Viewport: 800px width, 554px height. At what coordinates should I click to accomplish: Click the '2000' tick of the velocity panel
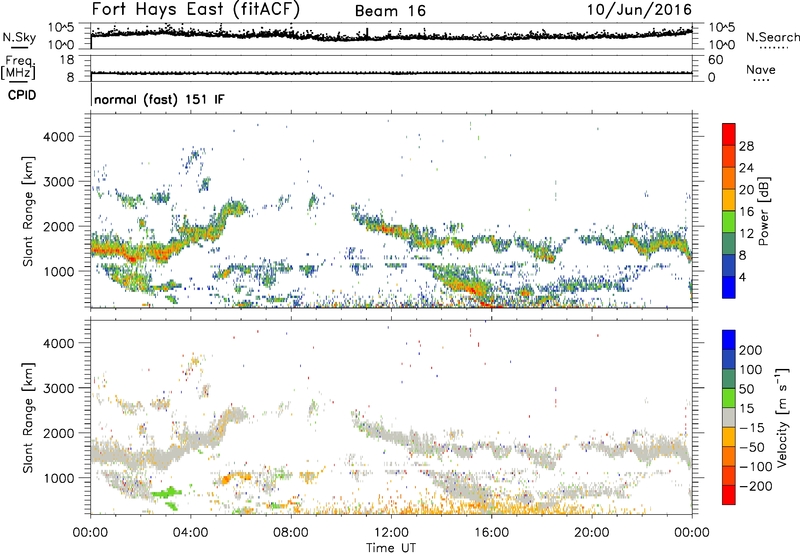(x=58, y=433)
